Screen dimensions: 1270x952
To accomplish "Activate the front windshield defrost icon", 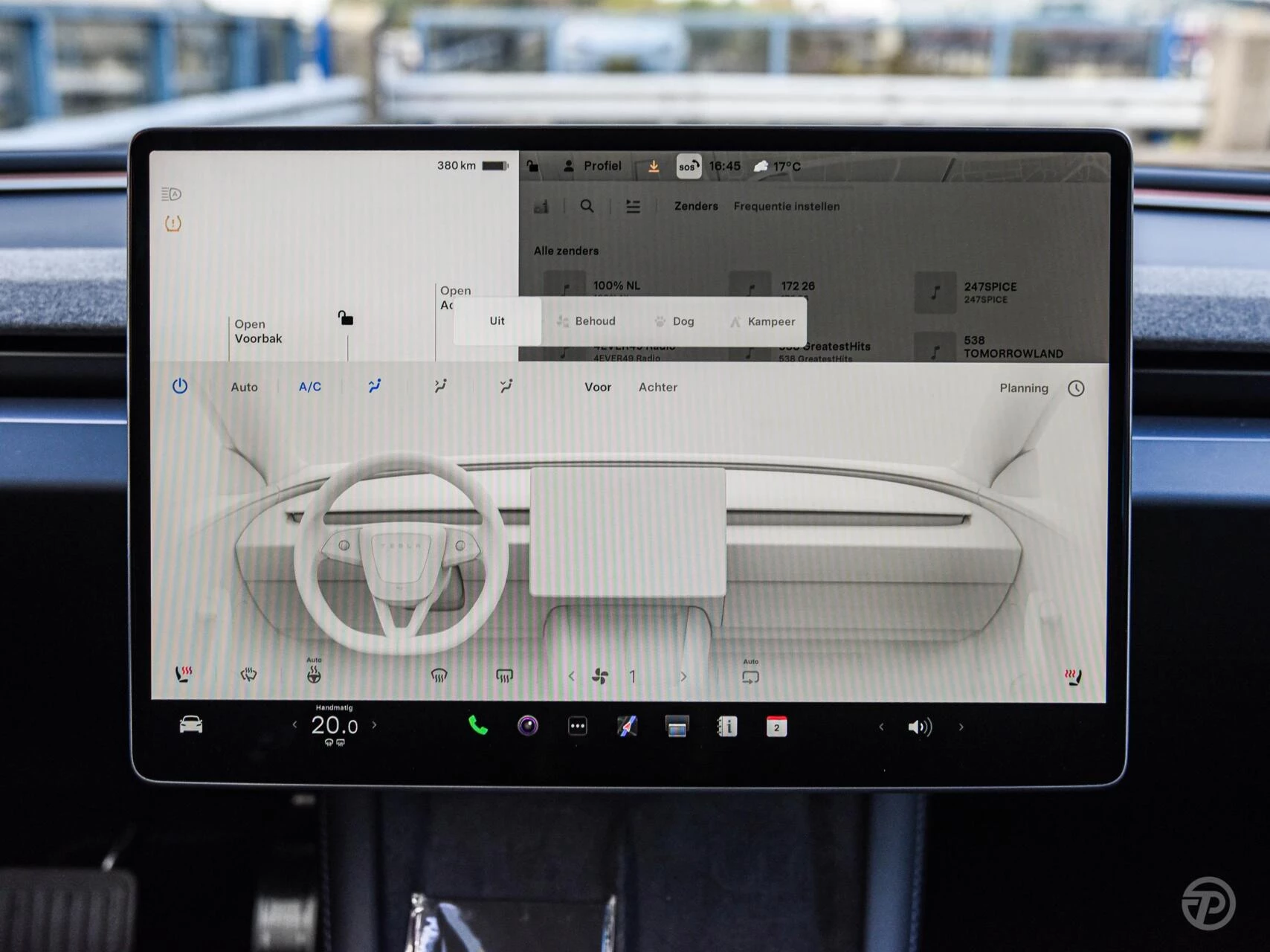I will [x=439, y=675].
